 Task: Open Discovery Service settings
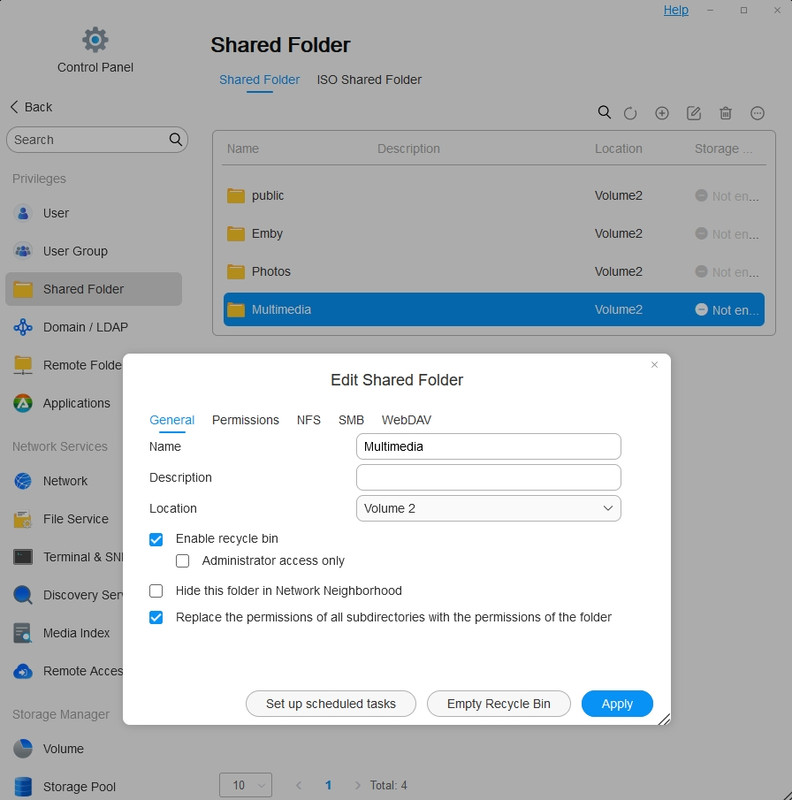(x=66, y=595)
